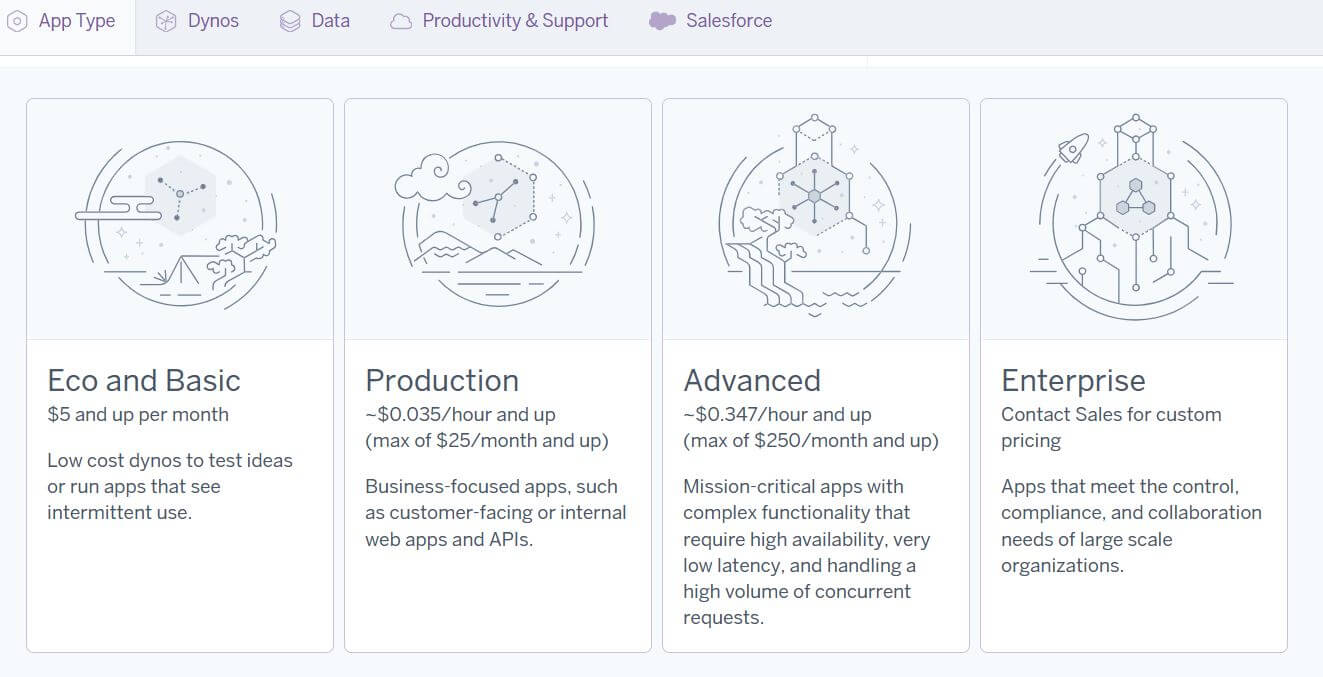Click the $5 and up per month text

pos(126,413)
